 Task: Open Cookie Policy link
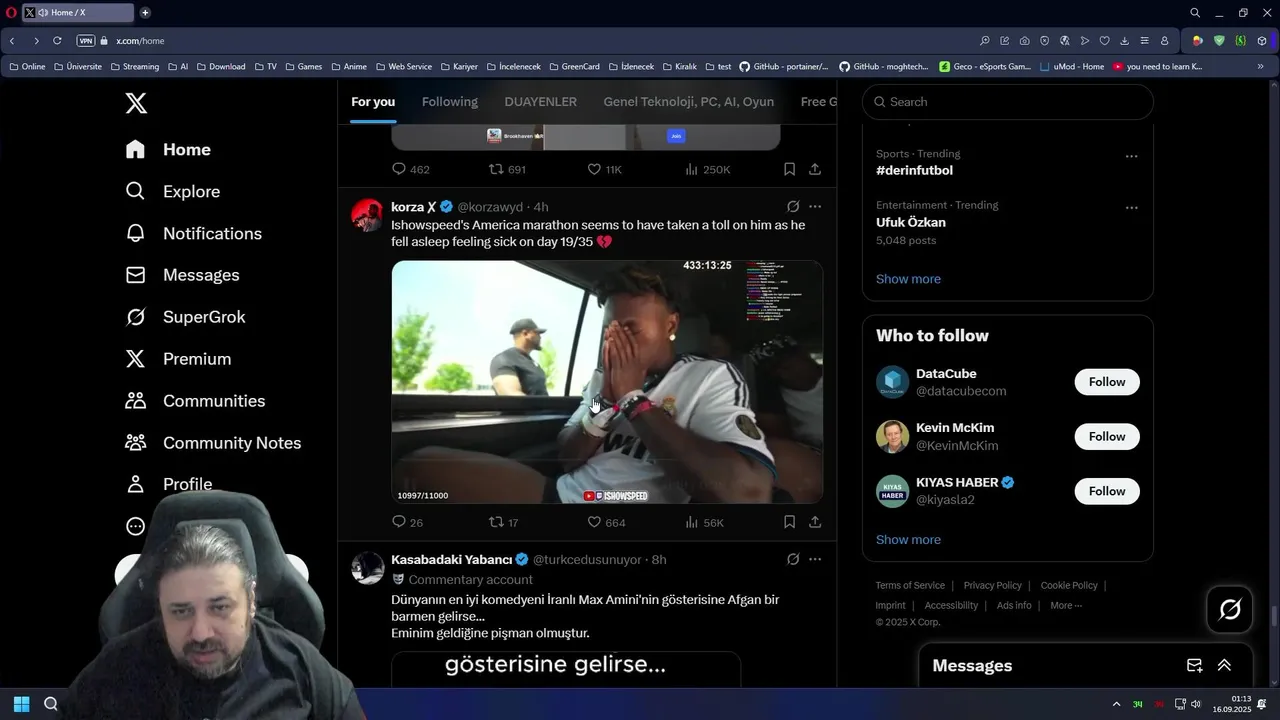click(1069, 586)
